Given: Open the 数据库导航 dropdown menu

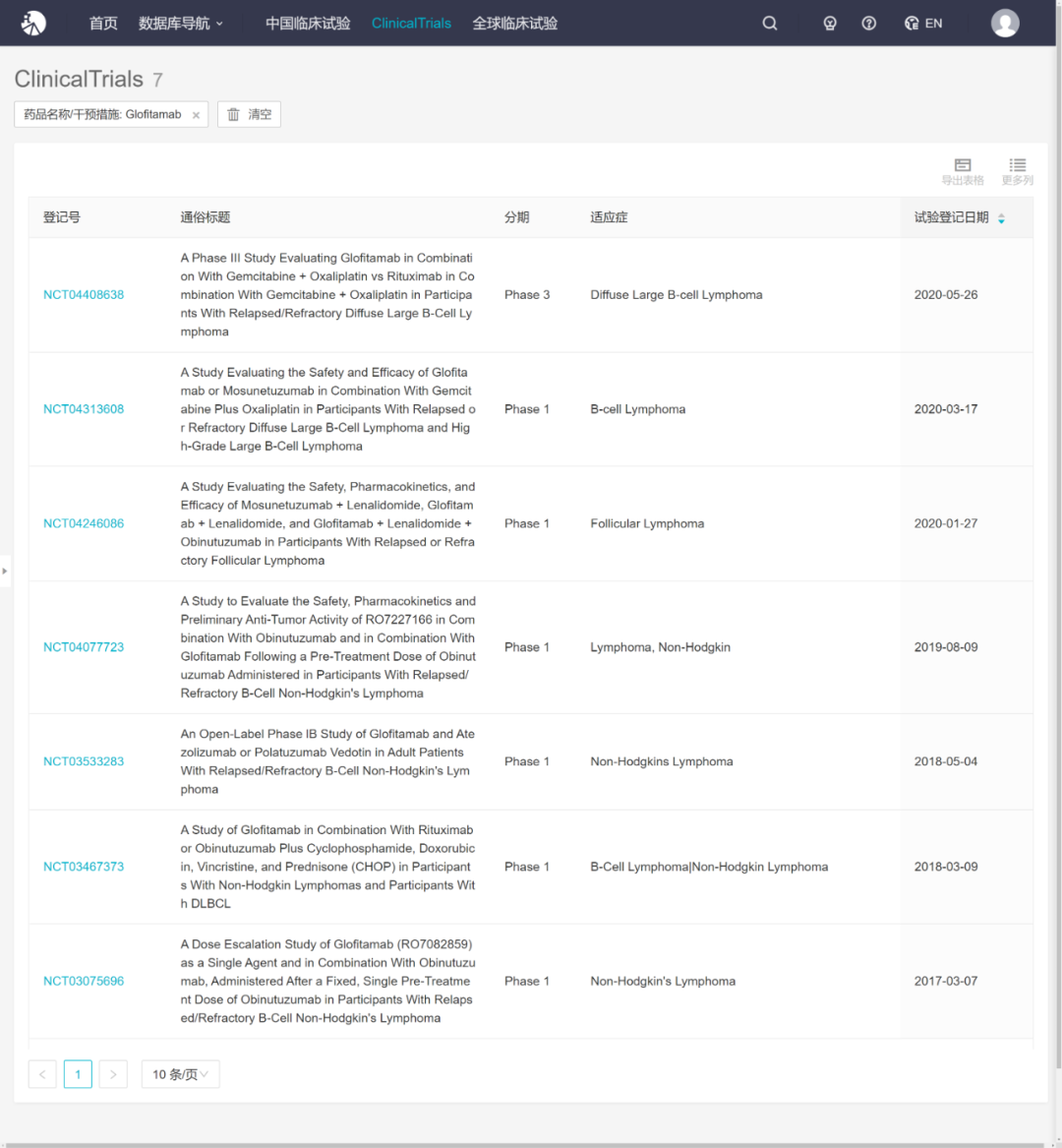Looking at the screenshot, I should tap(180, 24).
